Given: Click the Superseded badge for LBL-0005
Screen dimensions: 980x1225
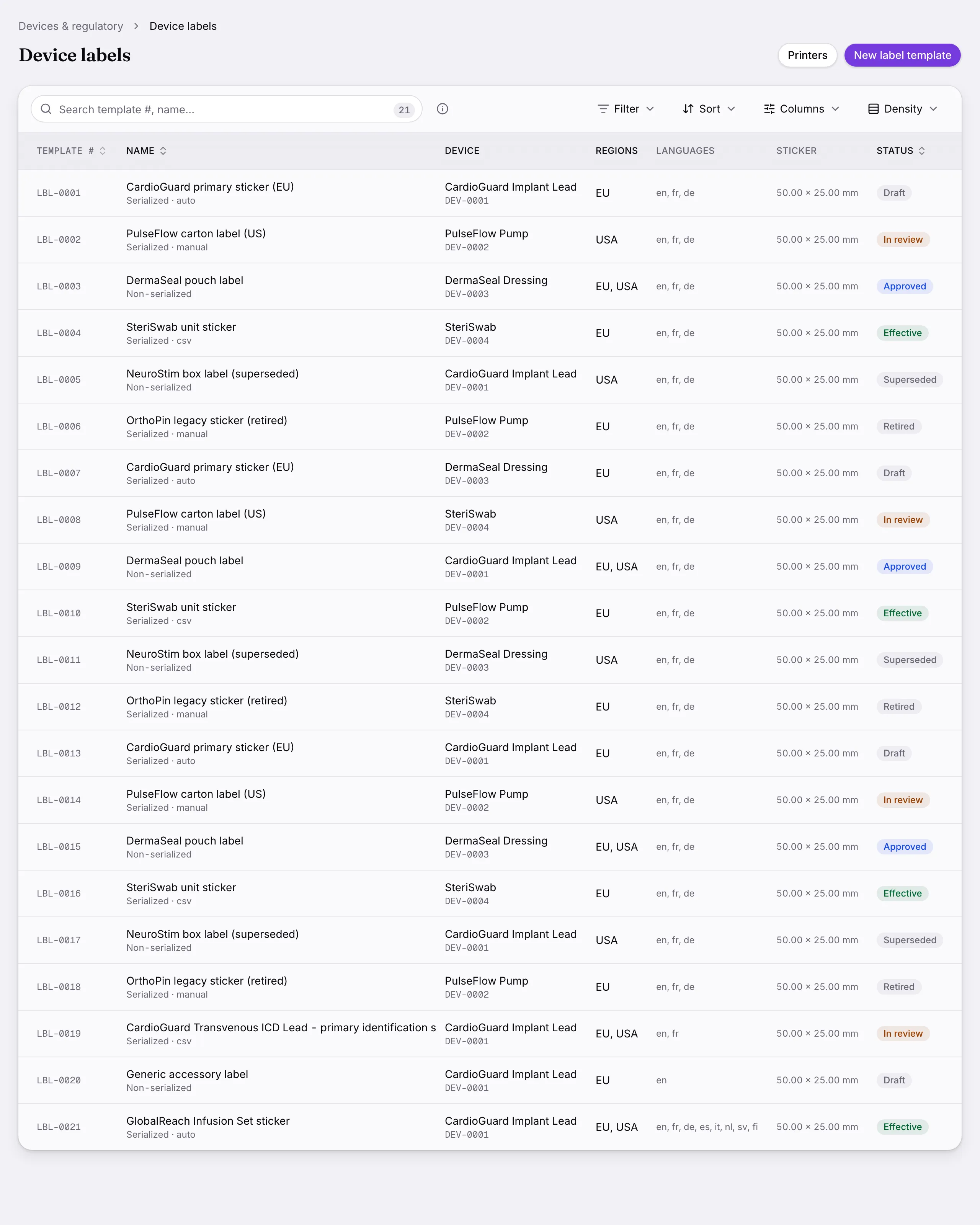Looking at the screenshot, I should (910, 379).
